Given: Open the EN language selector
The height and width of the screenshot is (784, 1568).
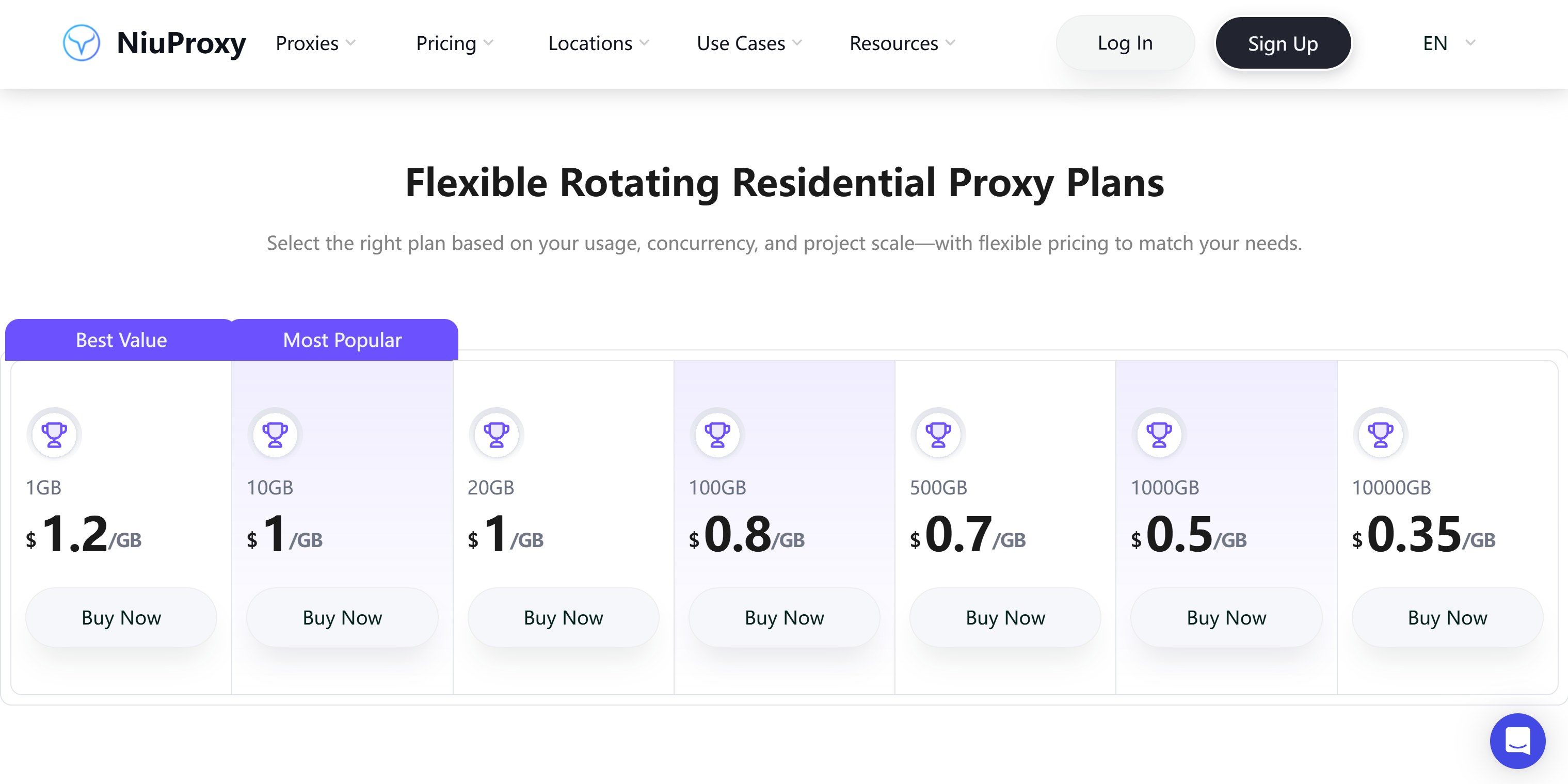Looking at the screenshot, I should tap(1449, 43).
